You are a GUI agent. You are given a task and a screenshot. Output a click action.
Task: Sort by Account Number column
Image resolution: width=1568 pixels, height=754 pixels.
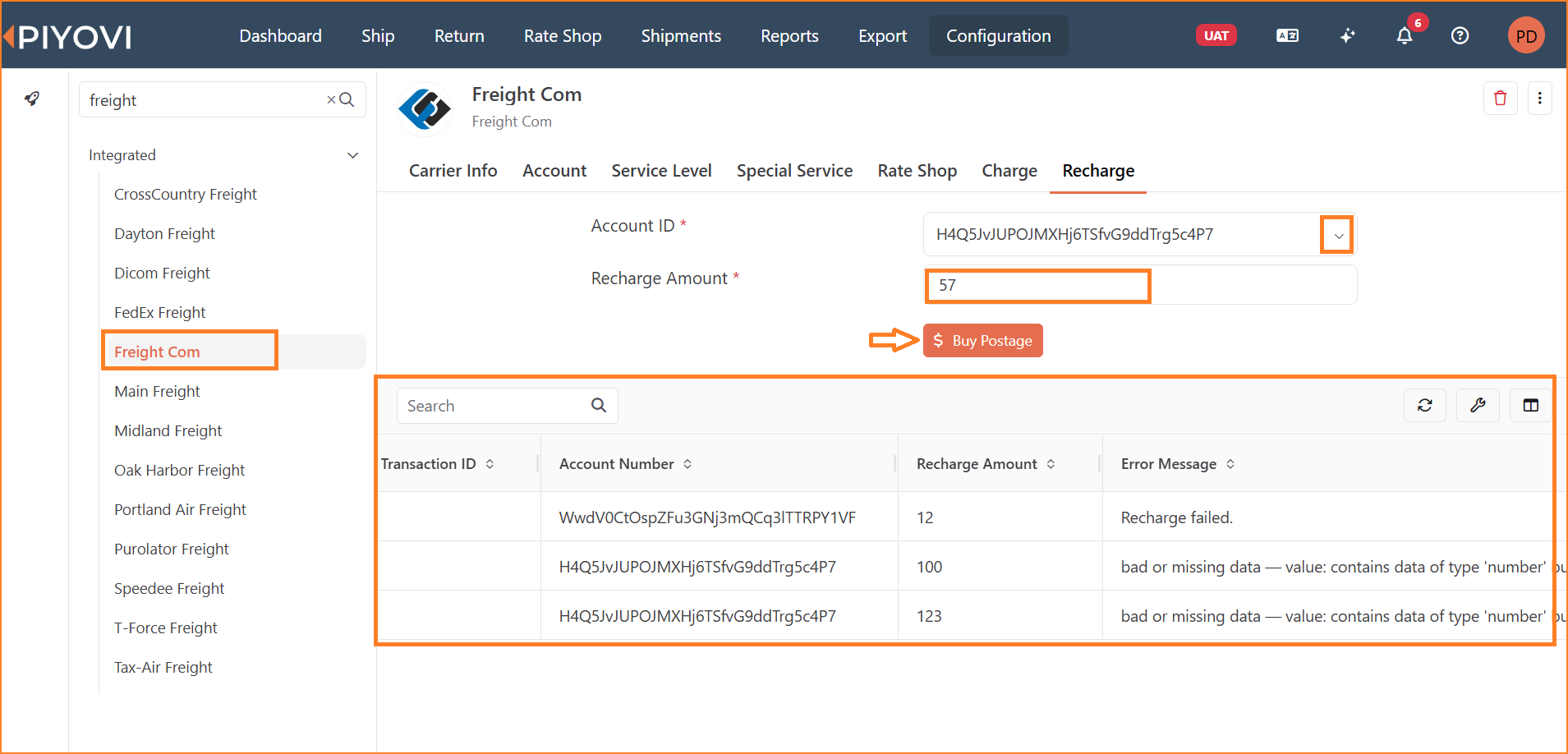click(x=687, y=464)
